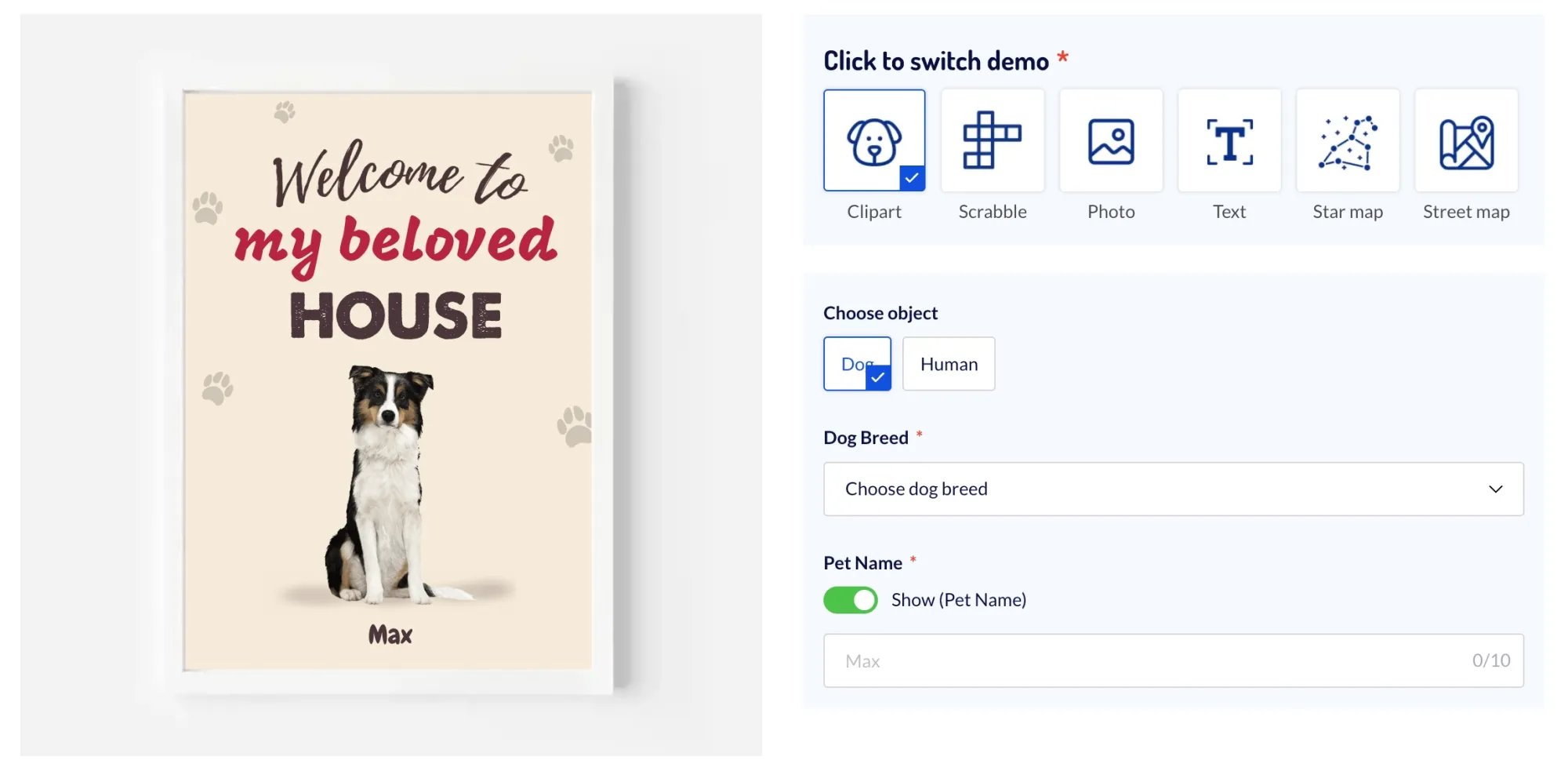The height and width of the screenshot is (771, 1568).
Task: Disable the Show (Pet Name) toggle switch
Action: click(x=850, y=600)
